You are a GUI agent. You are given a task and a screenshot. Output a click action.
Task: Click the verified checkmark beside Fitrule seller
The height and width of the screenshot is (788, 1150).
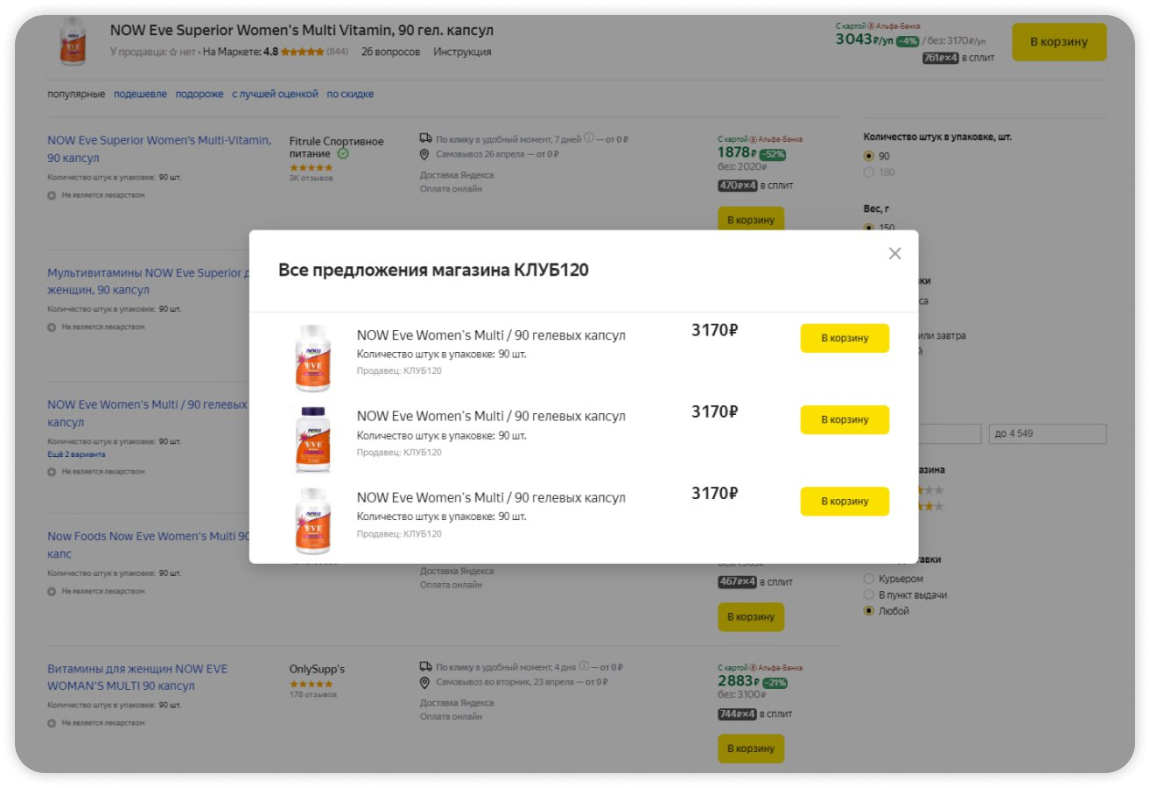(343, 154)
